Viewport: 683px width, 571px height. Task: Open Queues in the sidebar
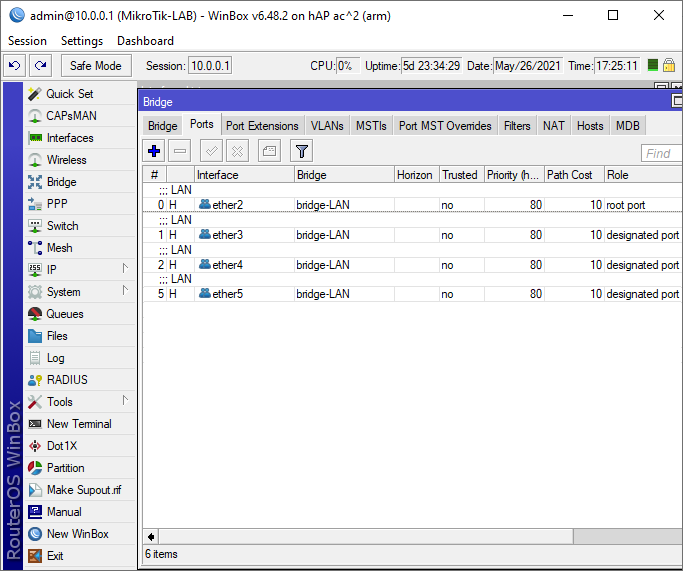[x=80, y=314]
